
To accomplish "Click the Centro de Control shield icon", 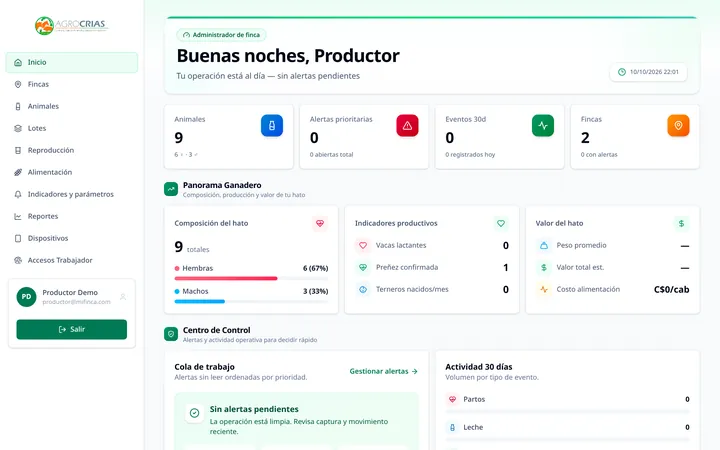I will pos(171,334).
